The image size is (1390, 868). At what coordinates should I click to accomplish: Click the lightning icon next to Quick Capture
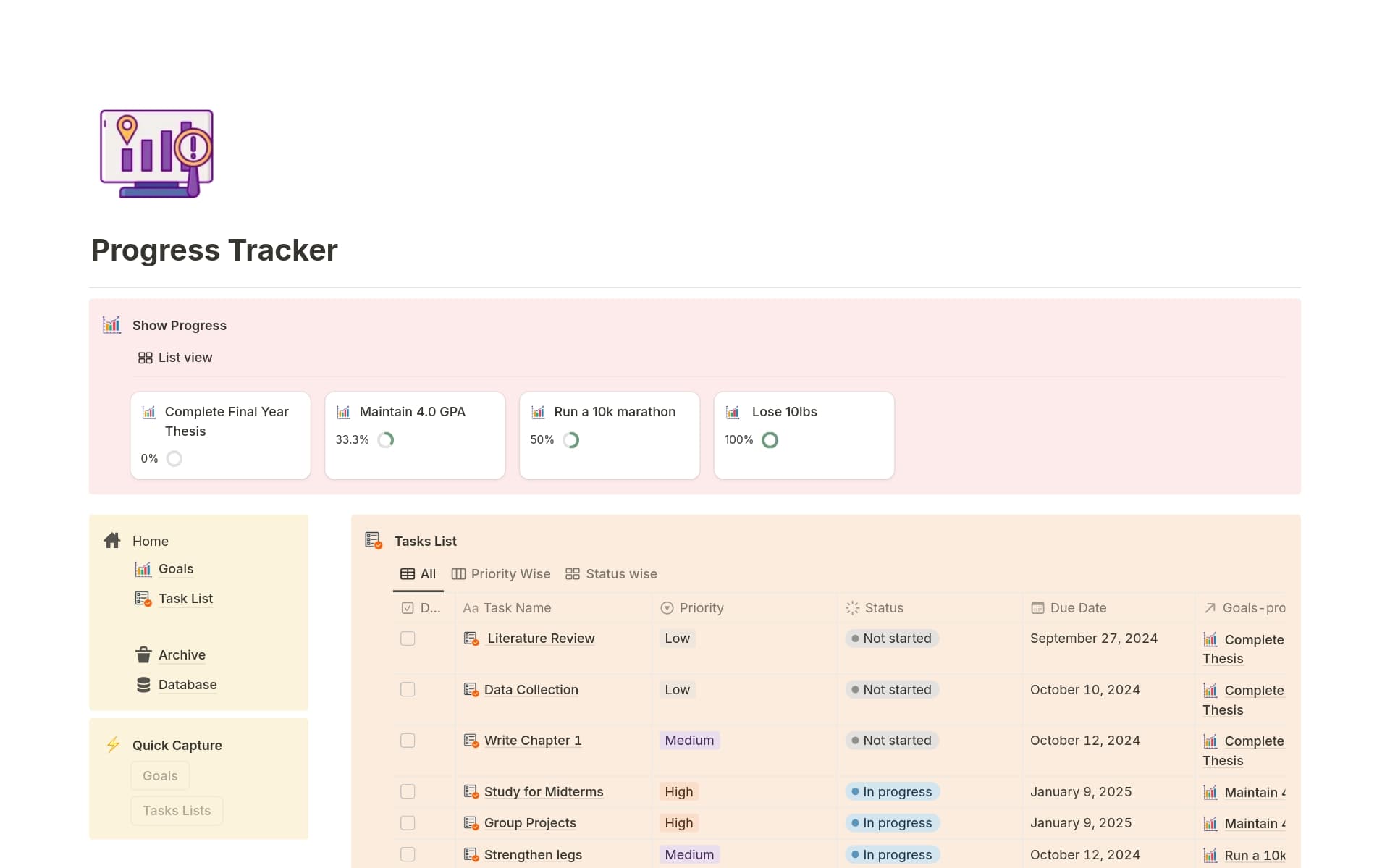click(113, 745)
